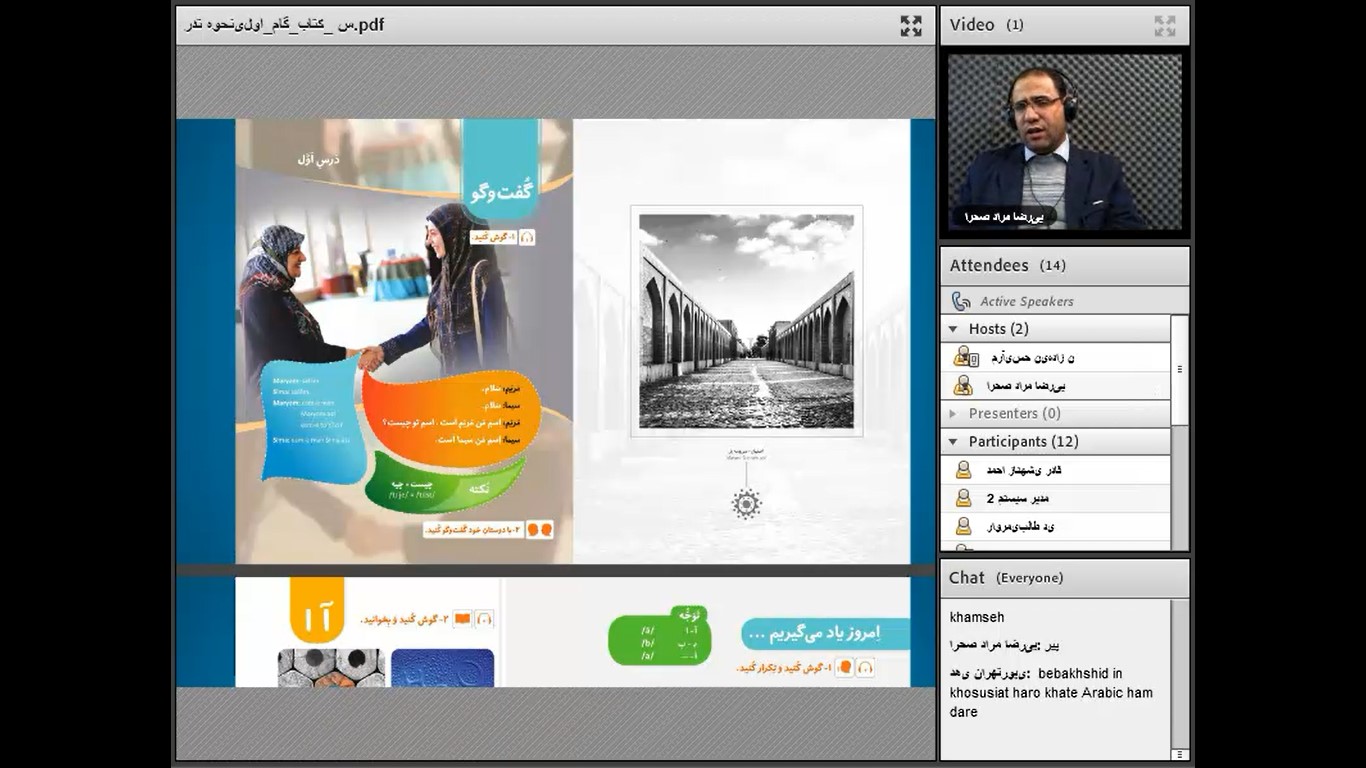Image resolution: width=1366 pixels, height=768 pixels.
Task: Expand the Presenters (0) group
Action: [x=953, y=413]
